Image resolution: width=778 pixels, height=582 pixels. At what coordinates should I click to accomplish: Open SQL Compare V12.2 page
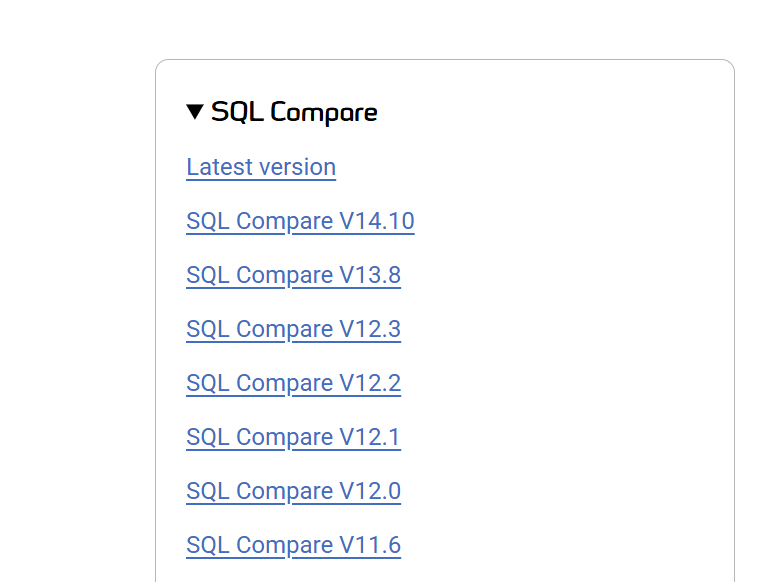293,383
